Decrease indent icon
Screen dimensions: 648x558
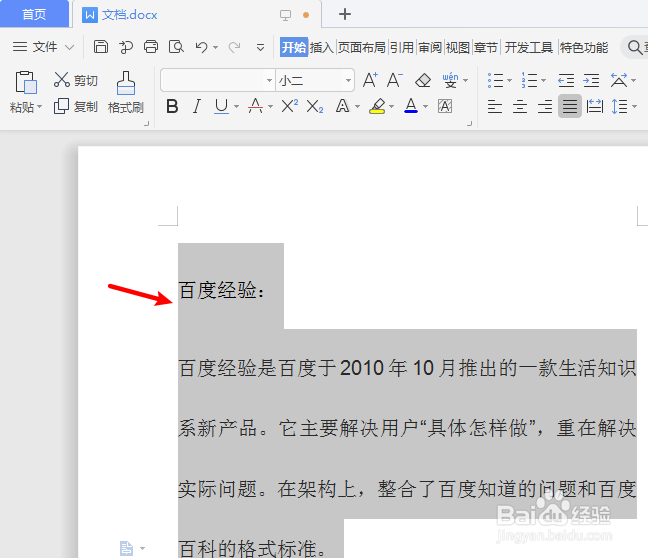566,80
